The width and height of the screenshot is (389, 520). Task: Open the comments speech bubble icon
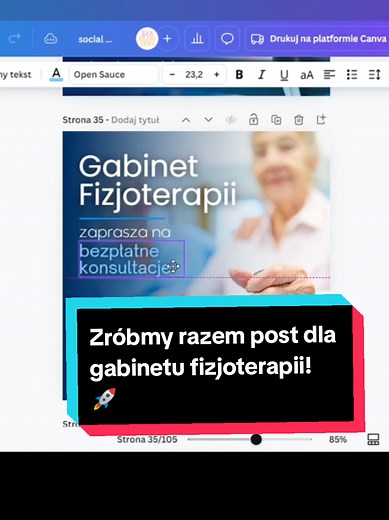click(227, 39)
